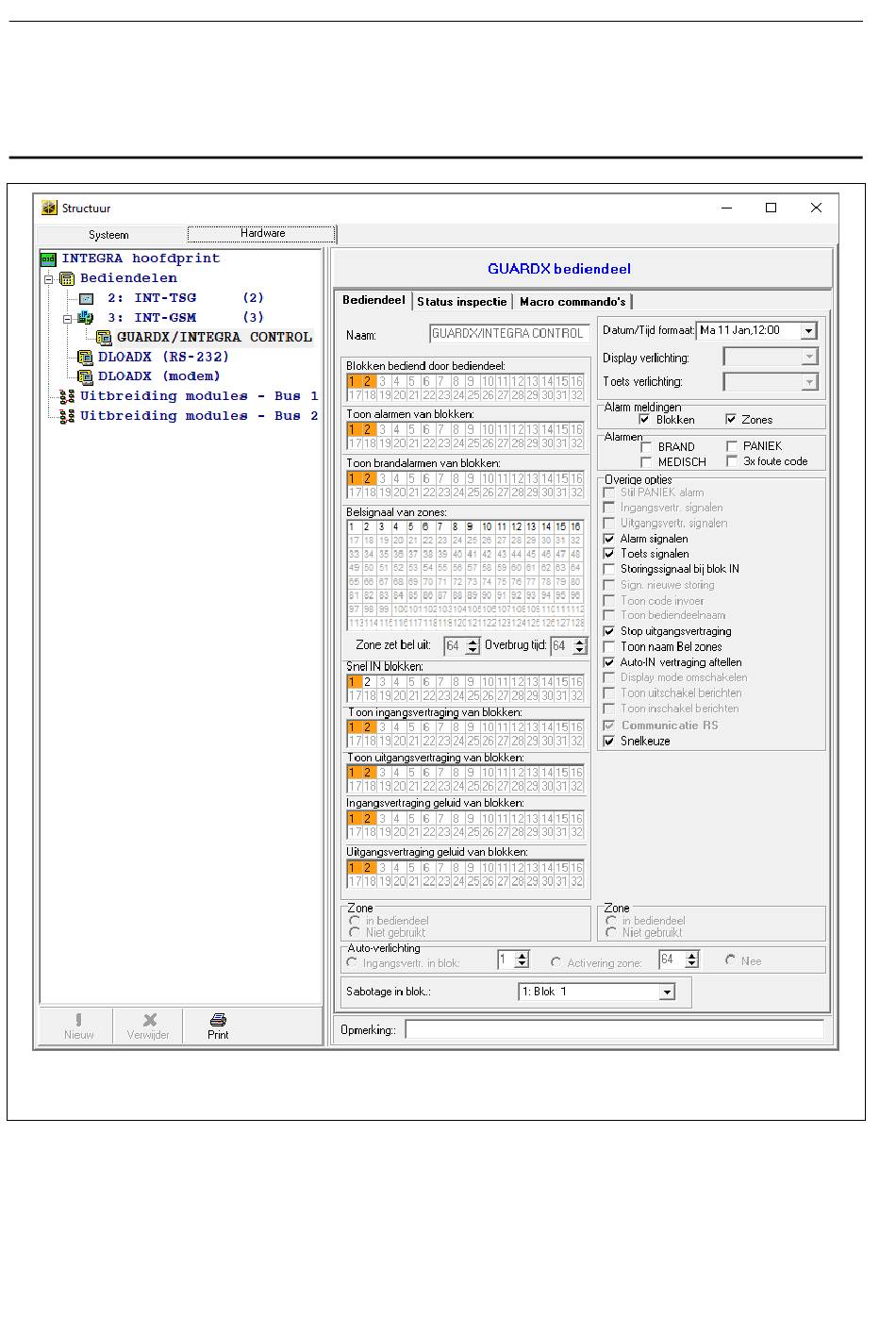Open the Display verlichting dropdown
896x1318 pixels.
pos(808,357)
